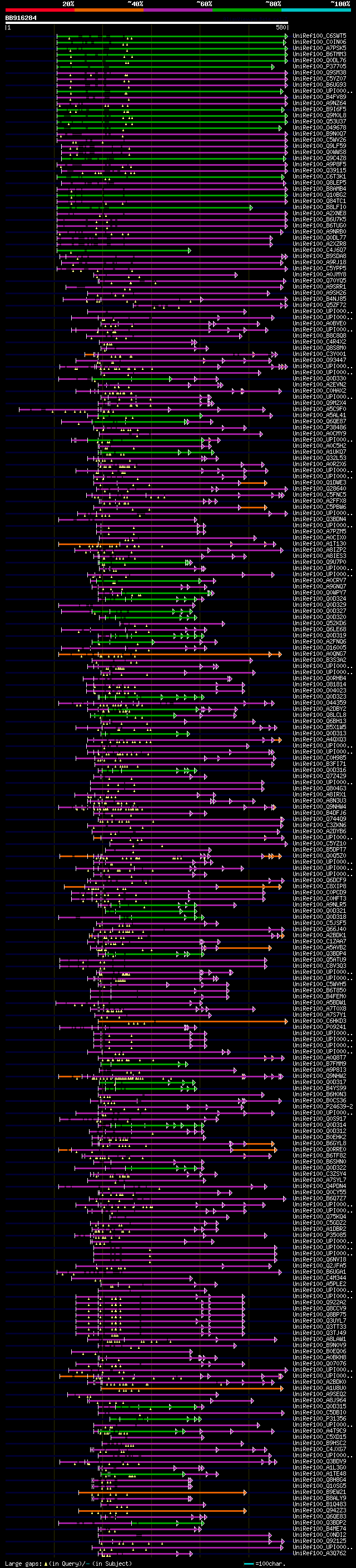Select hit label UniRef100_A9RJ18
Viewport: 356px width, 1568px height.
[319, 263]
